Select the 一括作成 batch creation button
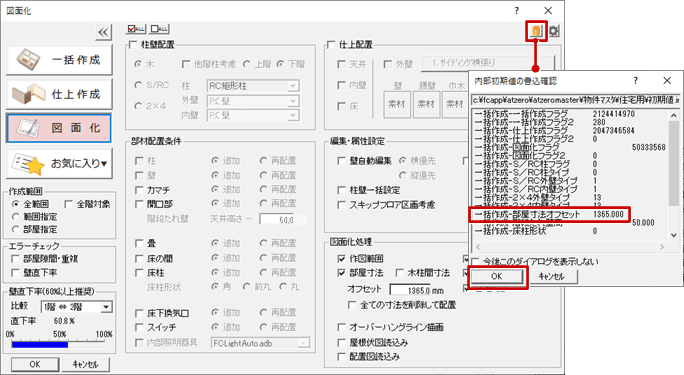 [59, 60]
